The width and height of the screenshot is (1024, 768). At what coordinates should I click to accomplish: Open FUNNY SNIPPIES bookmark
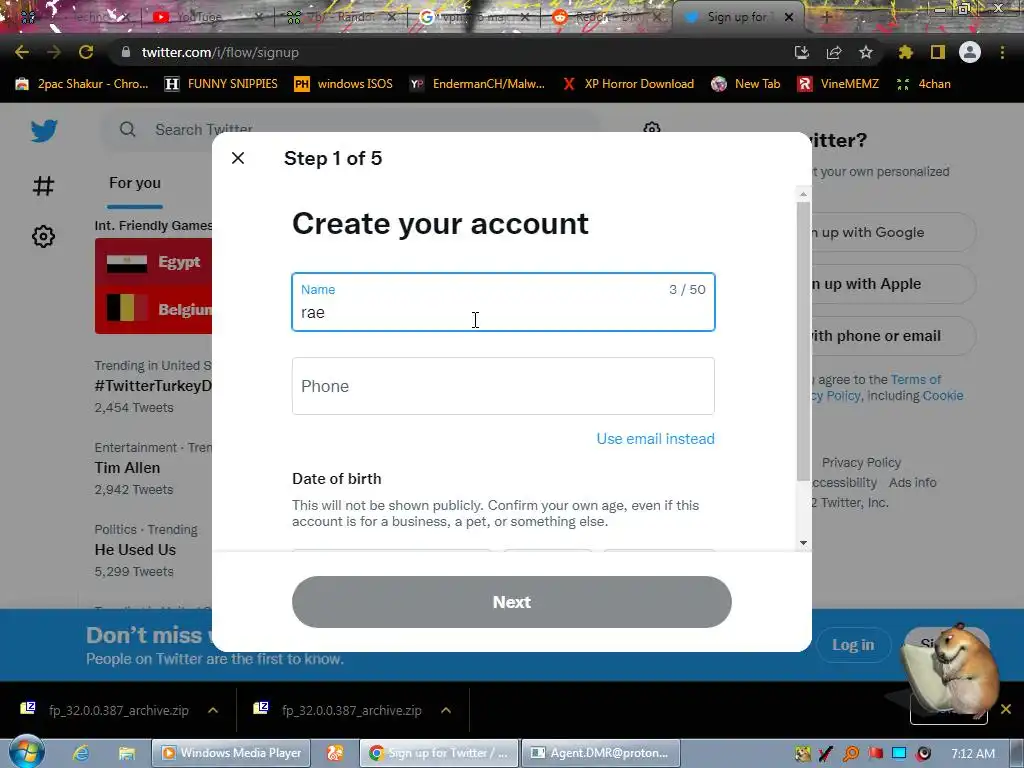(x=221, y=84)
